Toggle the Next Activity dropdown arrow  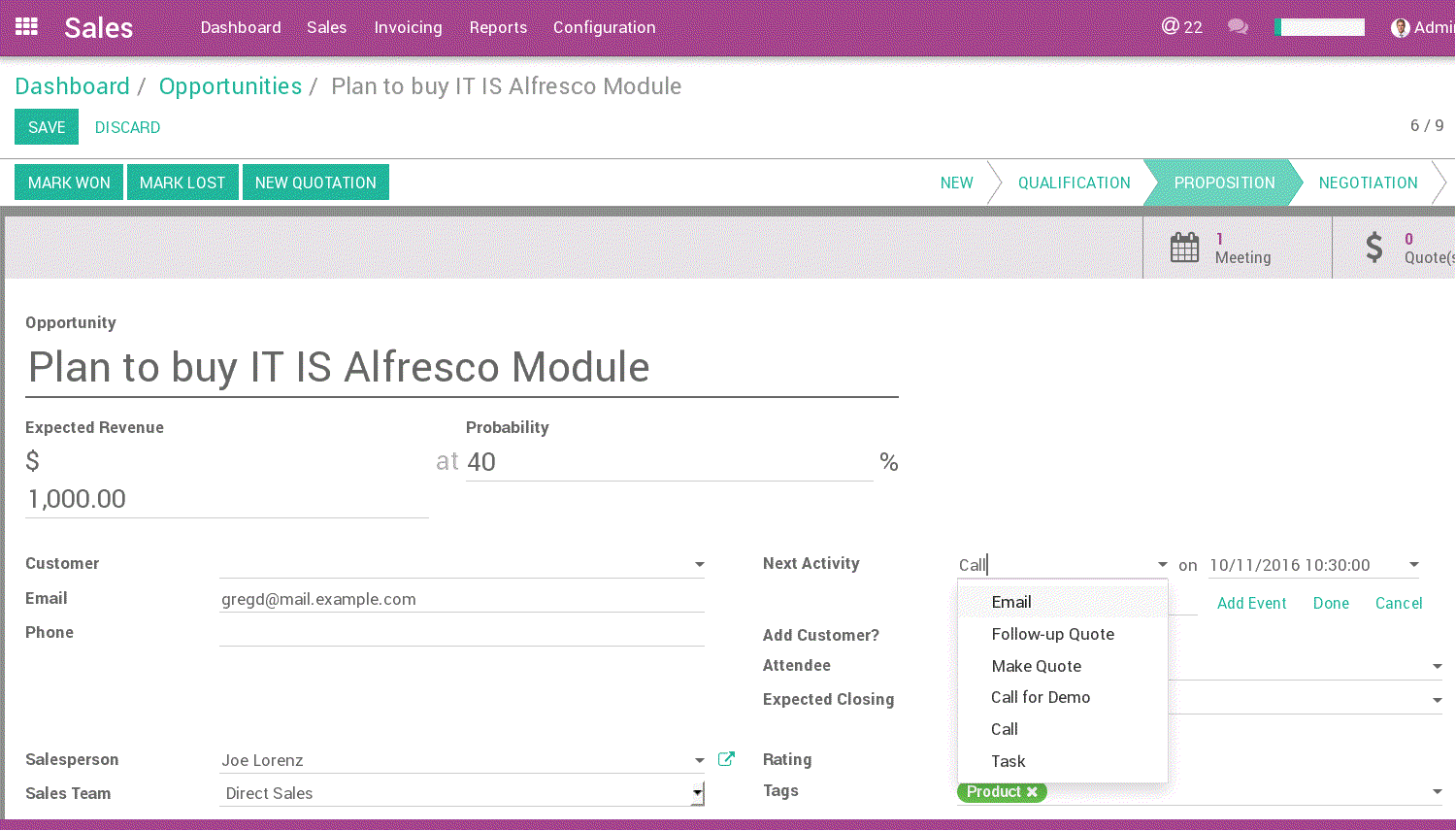coord(1162,565)
